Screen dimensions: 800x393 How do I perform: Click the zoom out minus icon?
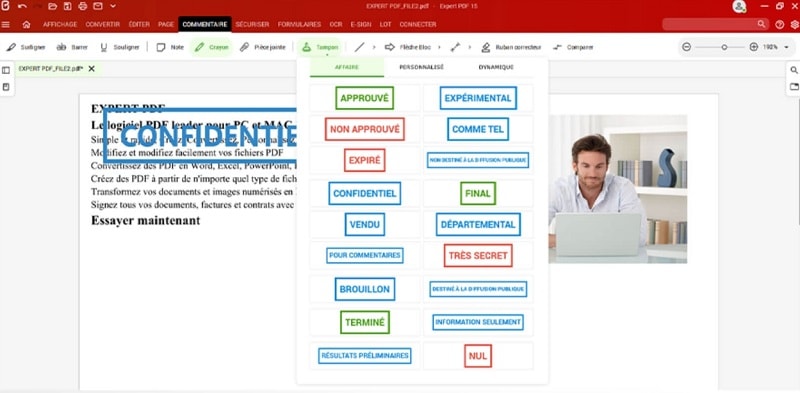pyautogui.click(x=686, y=47)
